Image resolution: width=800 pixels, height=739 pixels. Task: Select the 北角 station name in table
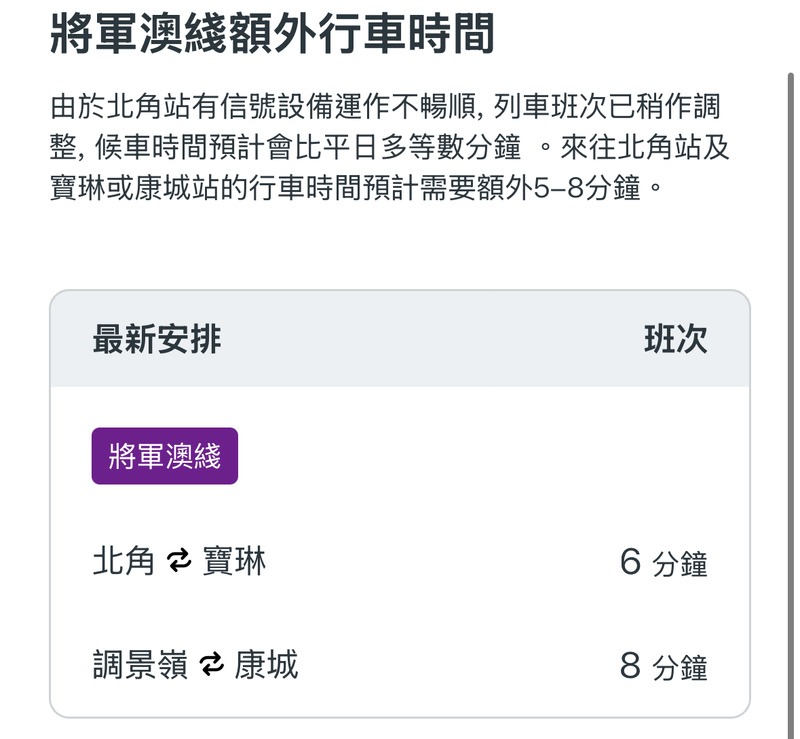coord(123,561)
